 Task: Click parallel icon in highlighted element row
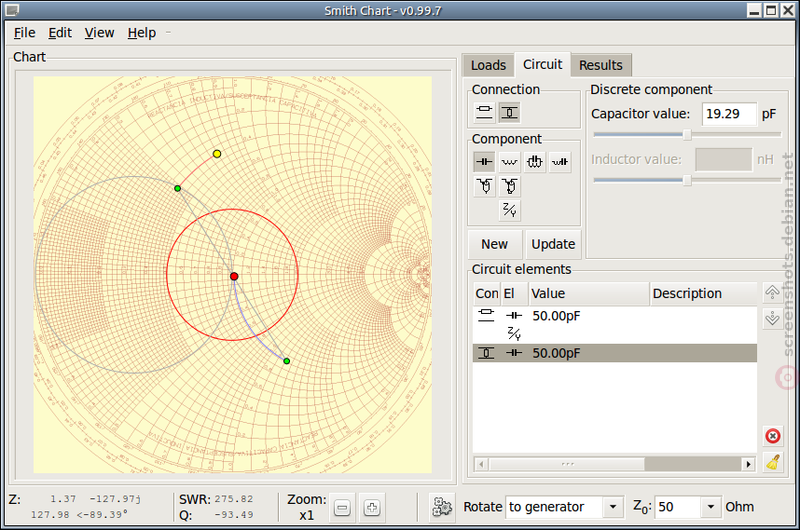[486, 353]
